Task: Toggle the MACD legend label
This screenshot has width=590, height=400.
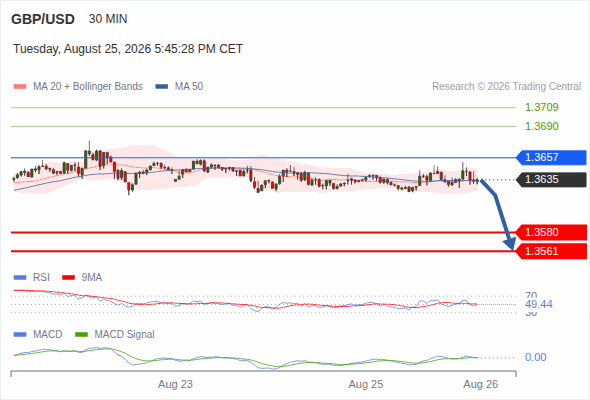Action: 48,335
